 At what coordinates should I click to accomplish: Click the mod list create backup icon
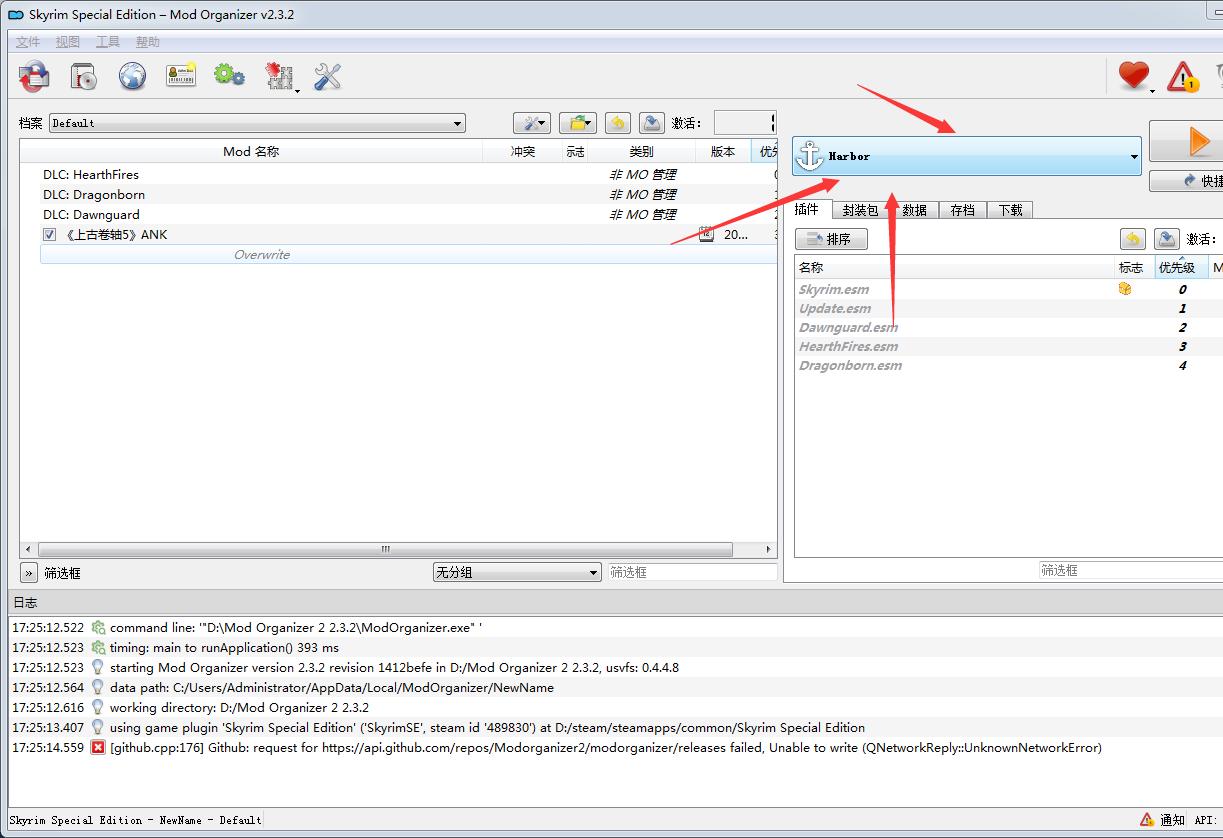(x=651, y=123)
